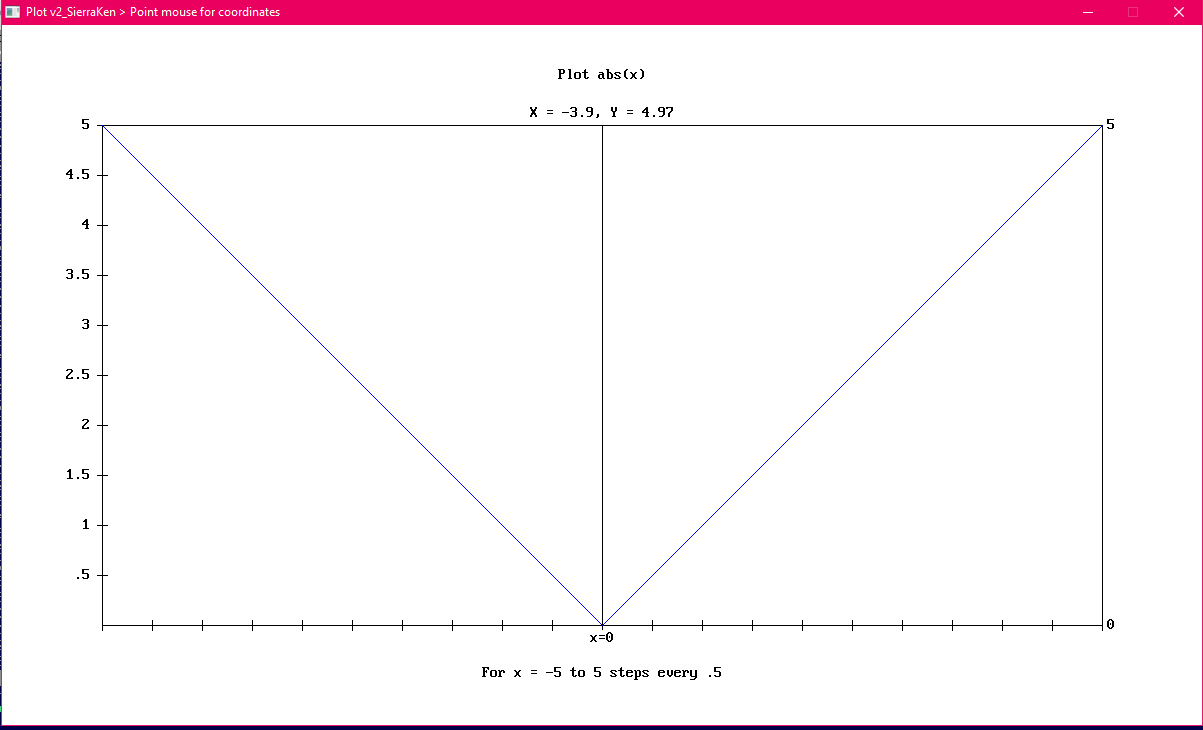Close the Plot v2_SierraKen window
Image resolution: width=1203 pixels, height=730 pixels.
[1177, 12]
